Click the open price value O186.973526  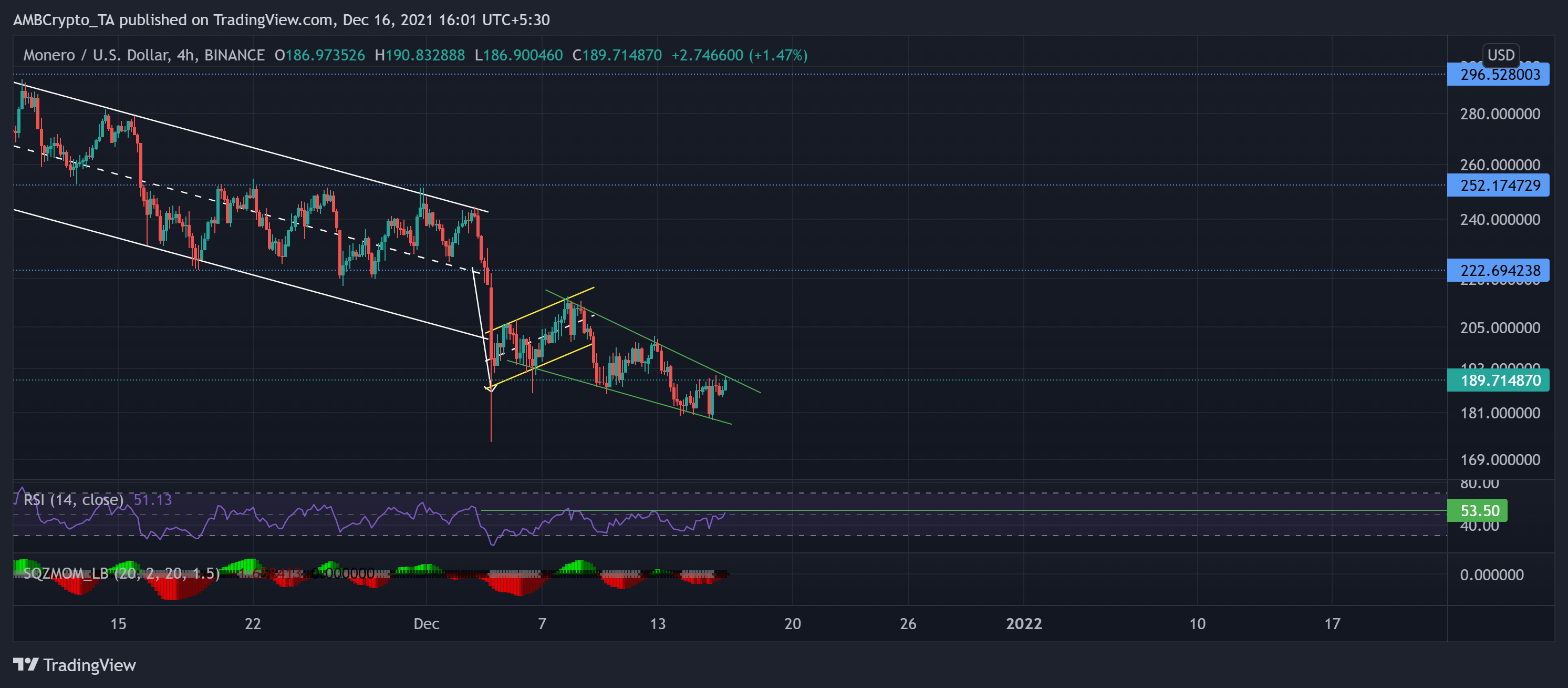[319, 55]
